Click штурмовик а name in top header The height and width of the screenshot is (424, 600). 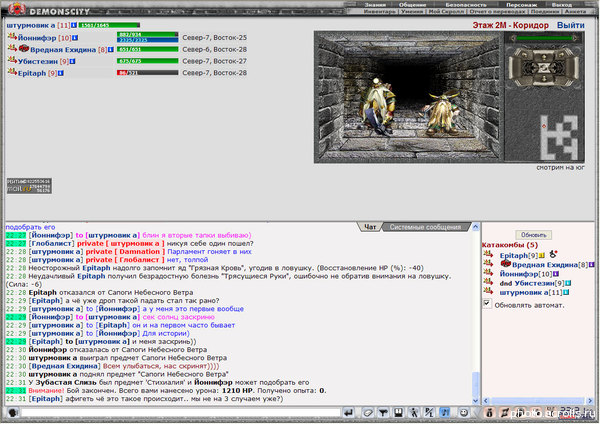click(x=31, y=25)
